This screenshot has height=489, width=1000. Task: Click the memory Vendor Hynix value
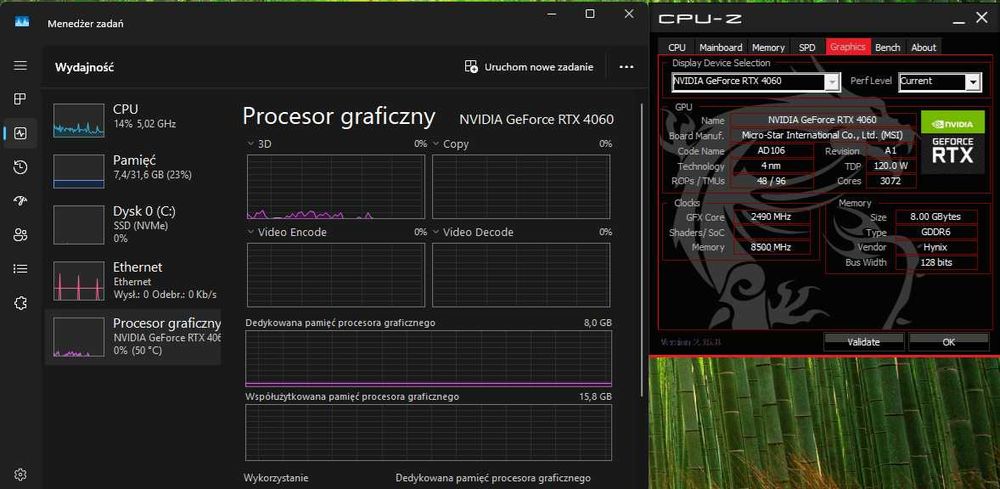click(935, 247)
